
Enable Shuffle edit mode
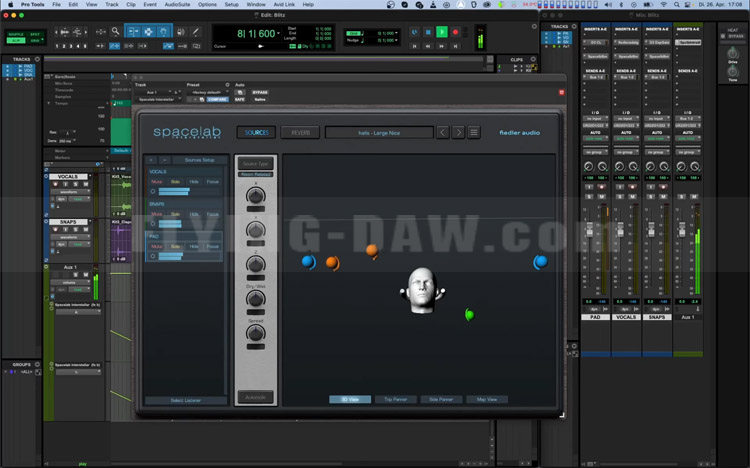click(x=16, y=34)
